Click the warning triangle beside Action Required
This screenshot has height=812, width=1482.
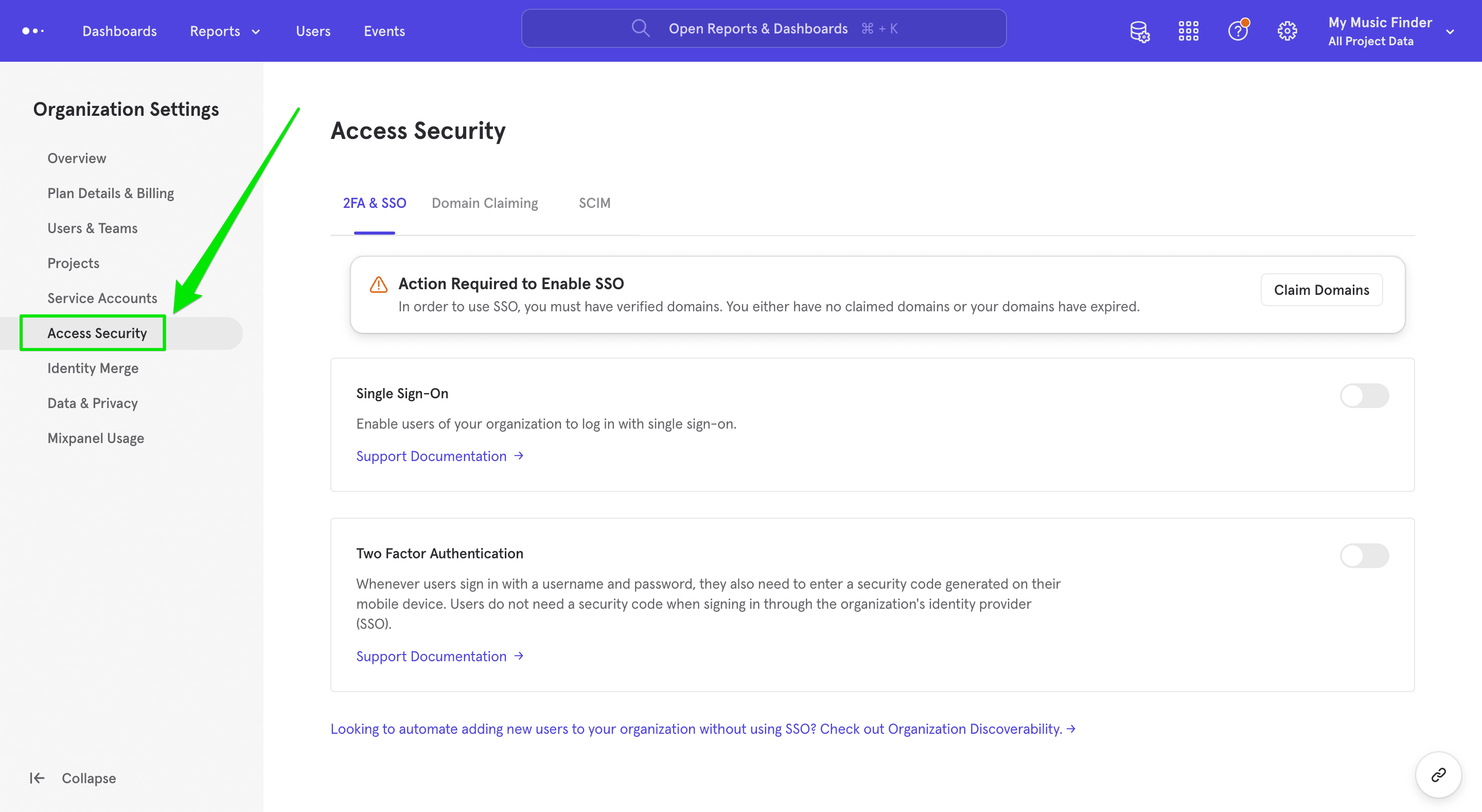click(379, 284)
